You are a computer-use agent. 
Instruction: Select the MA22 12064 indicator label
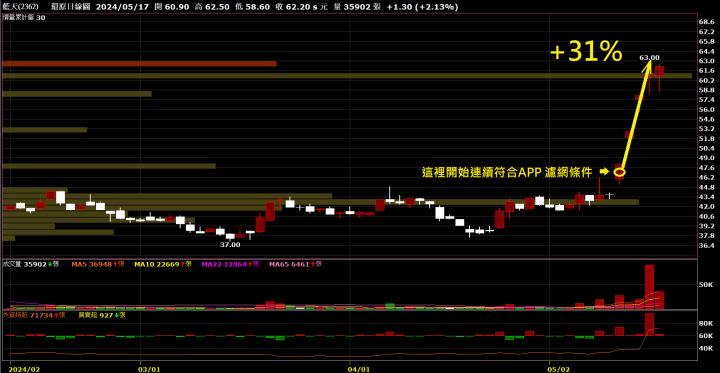click(x=225, y=264)
